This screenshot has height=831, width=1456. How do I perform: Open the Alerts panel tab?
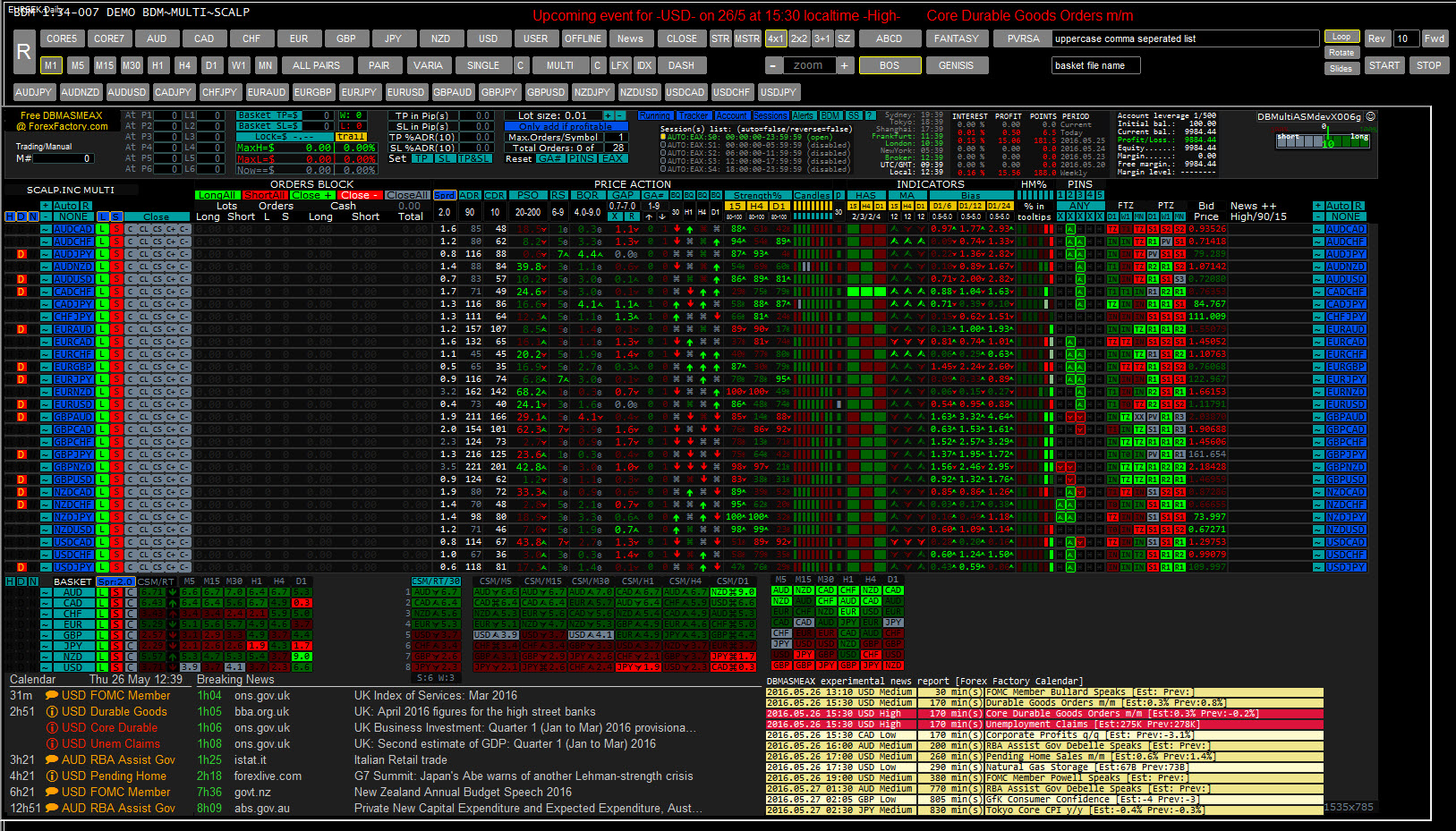803,115
